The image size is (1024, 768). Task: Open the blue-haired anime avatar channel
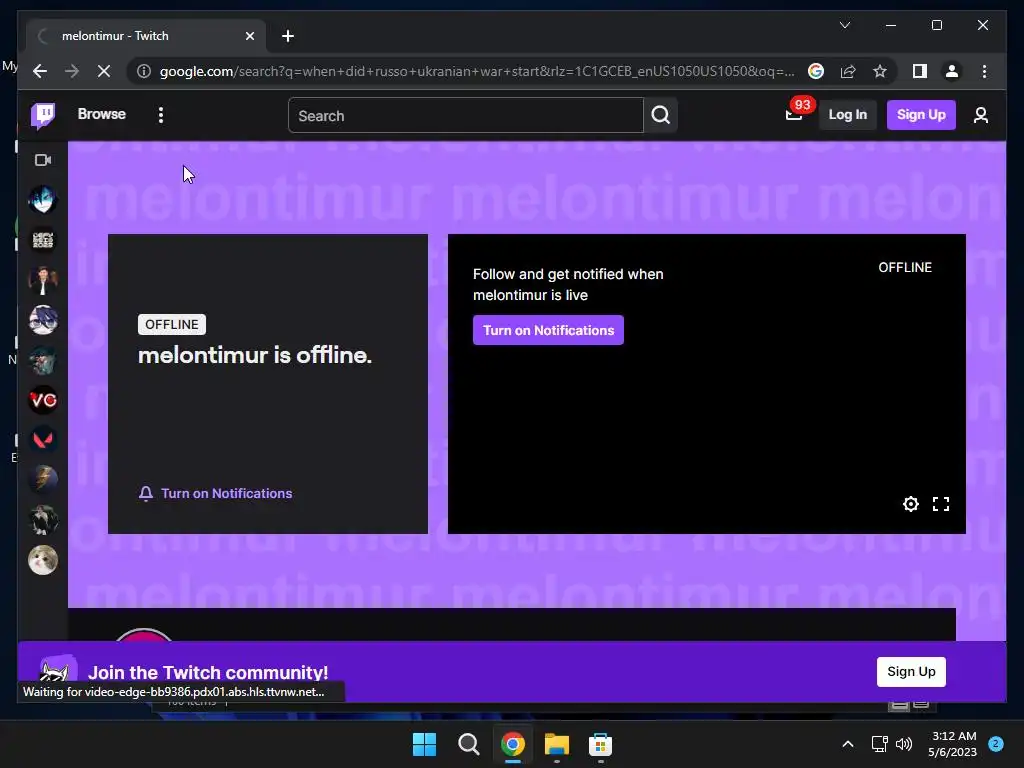(x=43, y=200)
